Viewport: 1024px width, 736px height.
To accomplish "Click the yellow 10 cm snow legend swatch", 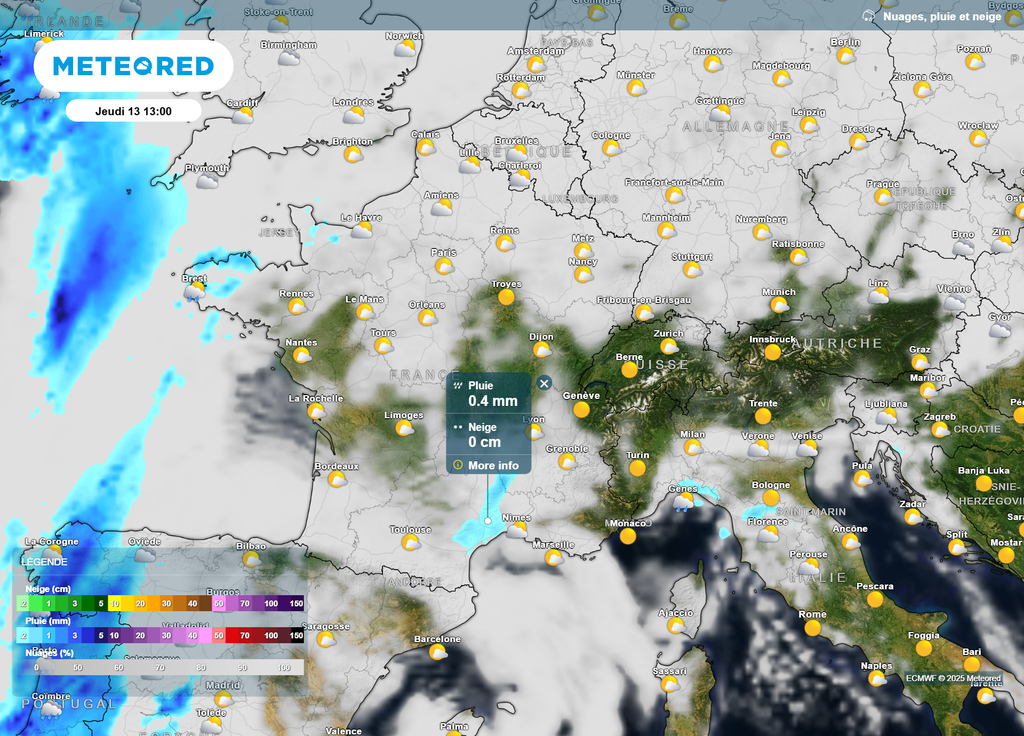I will (x=114, y=603).
